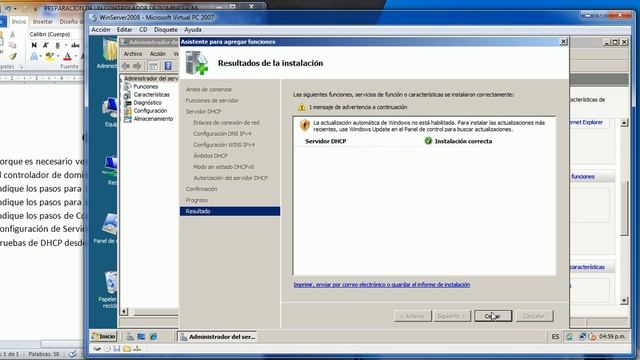Click Administrador del ser... taskbar button
The height and width of the screenshot is (360, 640).
coord(218,337)
